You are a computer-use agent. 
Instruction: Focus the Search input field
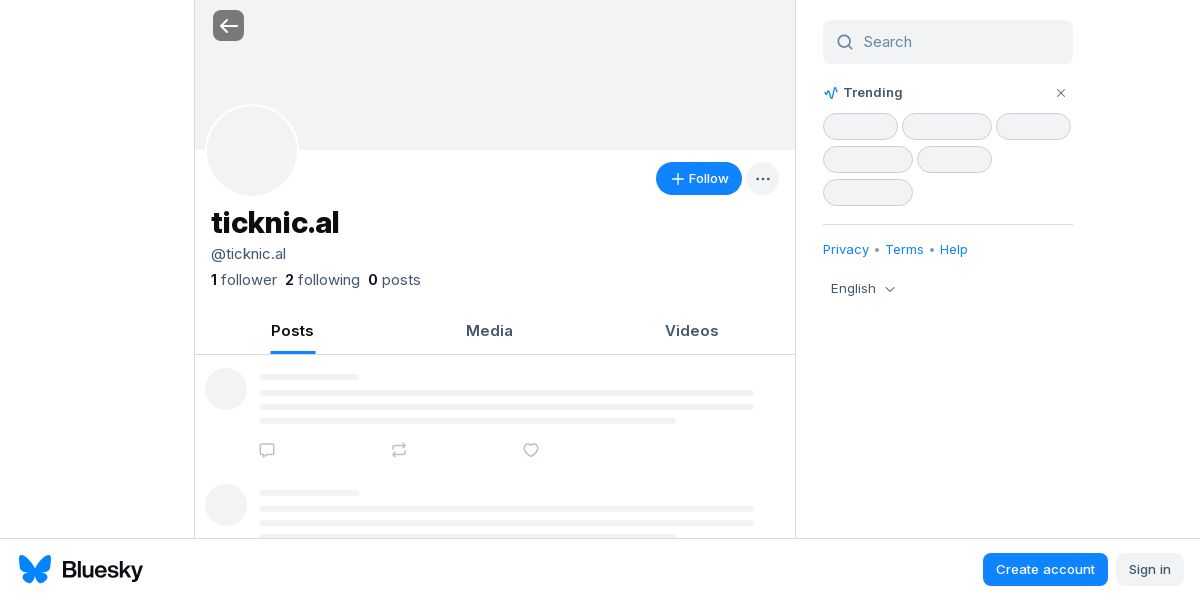click(948, 42)
